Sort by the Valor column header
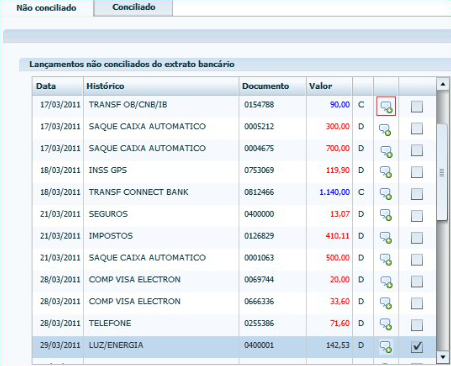 pyautogui.click(x=329, y=86)
